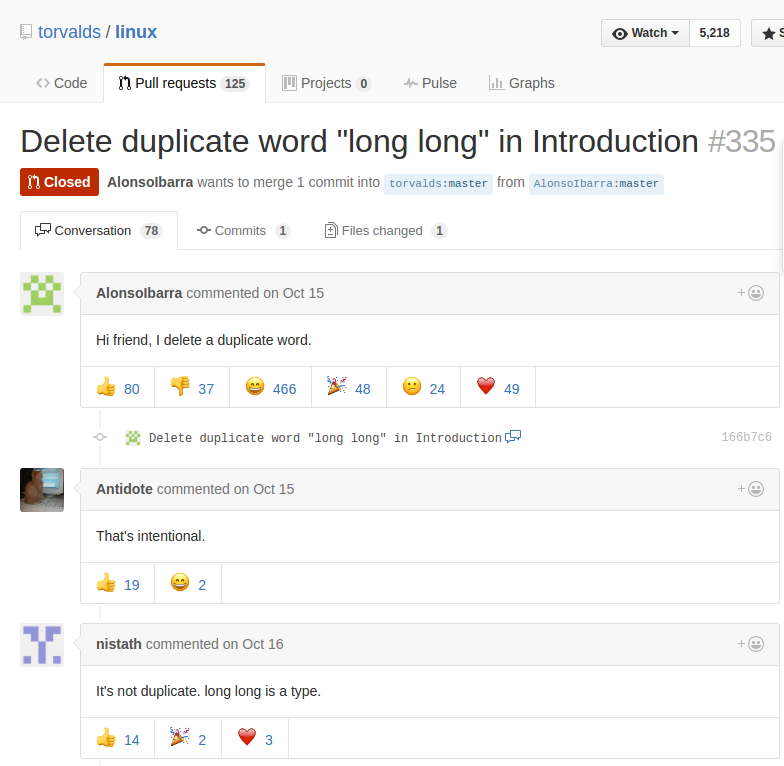Open the Files changed tab

click(x=386, y=230)
